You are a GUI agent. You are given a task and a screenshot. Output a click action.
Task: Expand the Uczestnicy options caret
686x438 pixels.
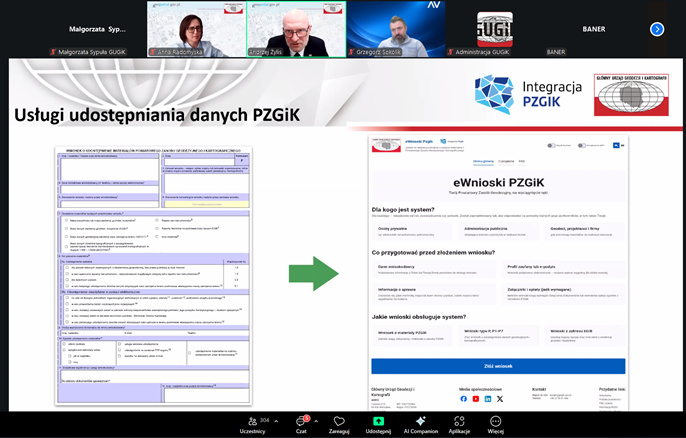274,420
